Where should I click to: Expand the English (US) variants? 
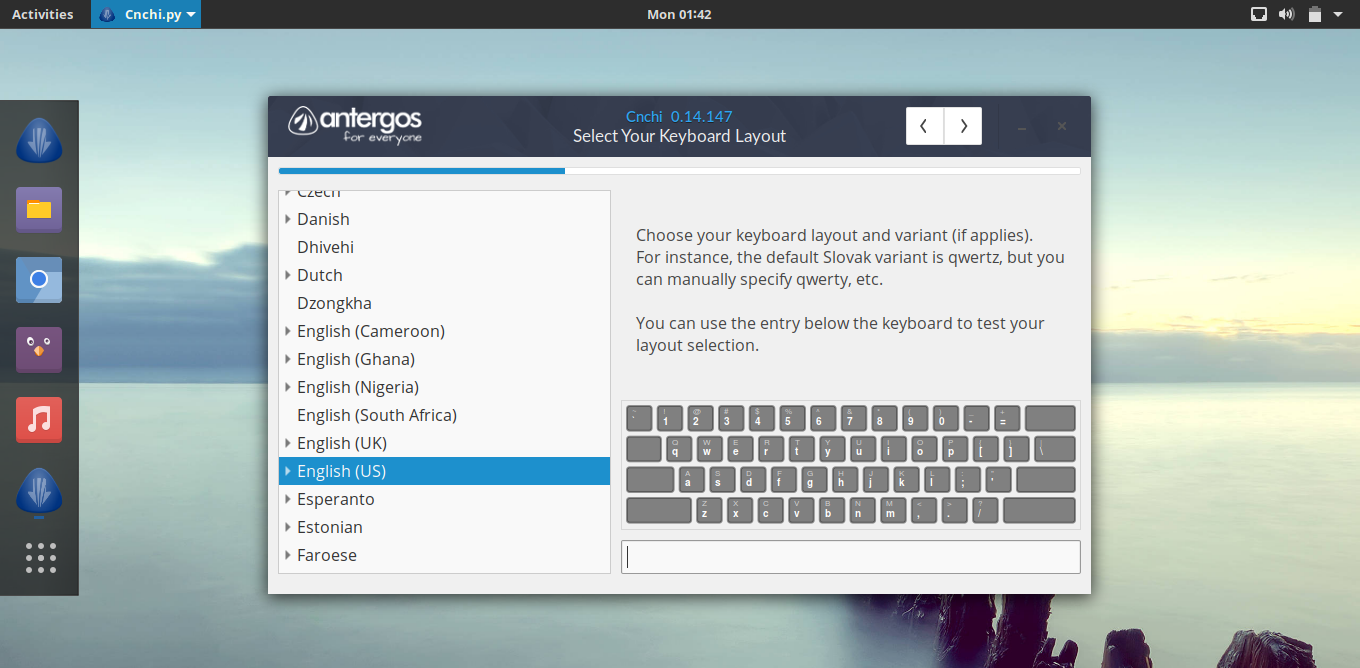(x=288, y=471)
